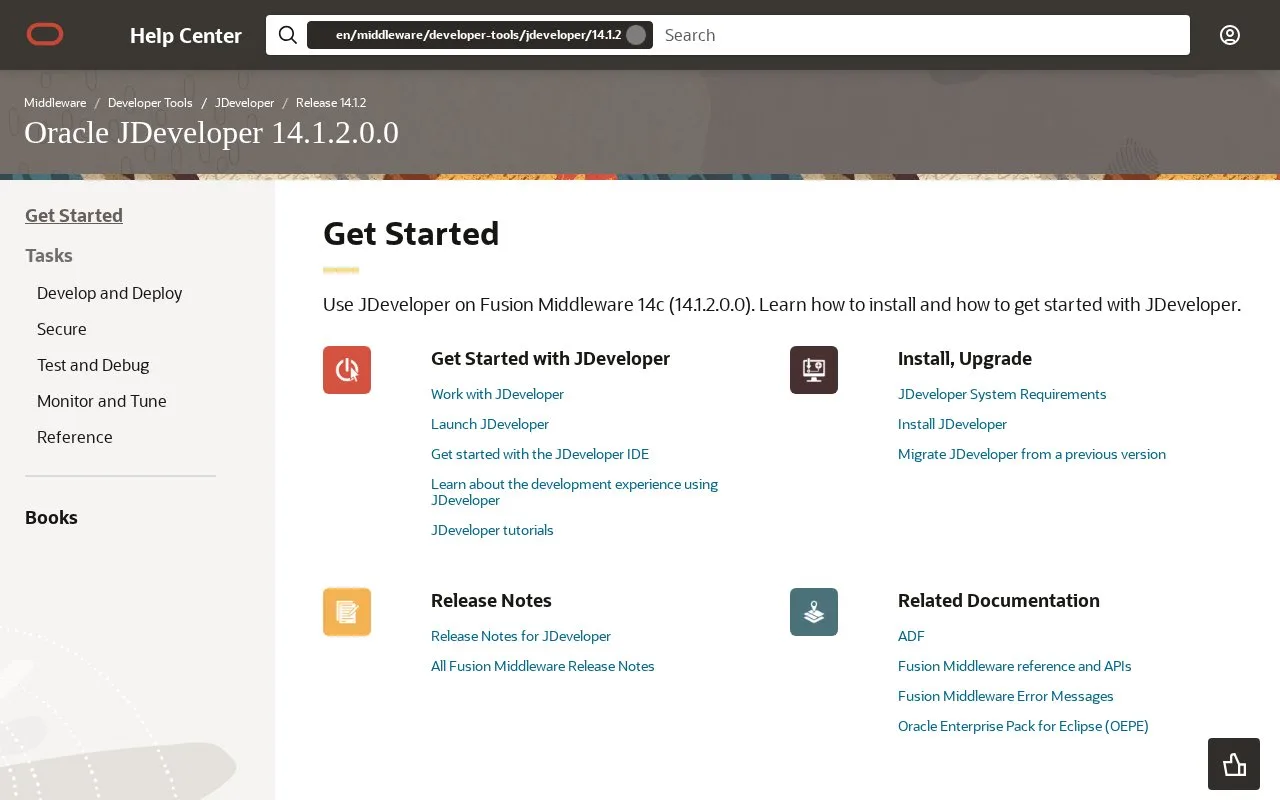Open Middleware breadcrumb link
Image resolution: width=1280 pixels, height=800 pixels.
tap(55, 103)
